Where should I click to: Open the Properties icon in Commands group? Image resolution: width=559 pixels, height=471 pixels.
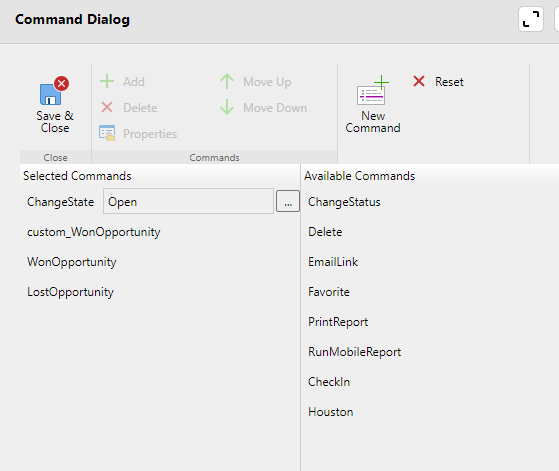(x=107, y=133)
